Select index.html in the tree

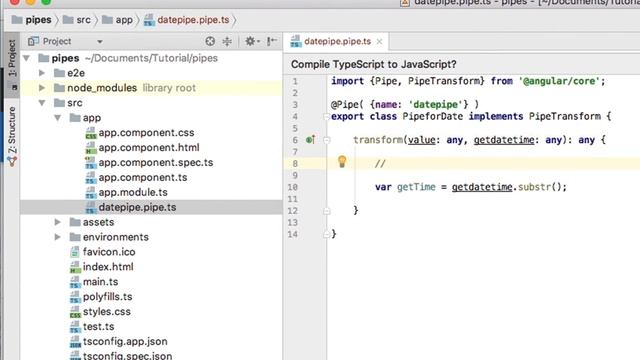point(108,267)
